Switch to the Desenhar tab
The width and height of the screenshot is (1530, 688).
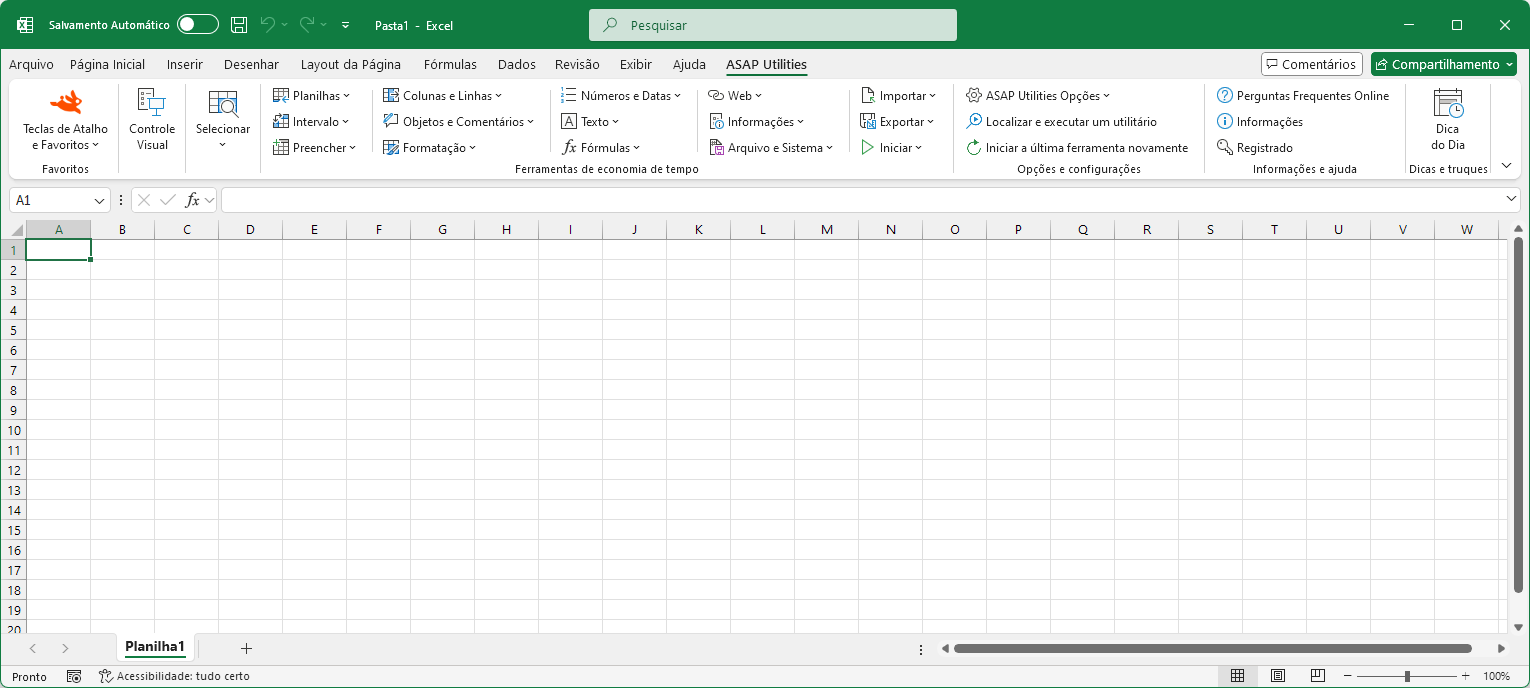click(251, 64)
